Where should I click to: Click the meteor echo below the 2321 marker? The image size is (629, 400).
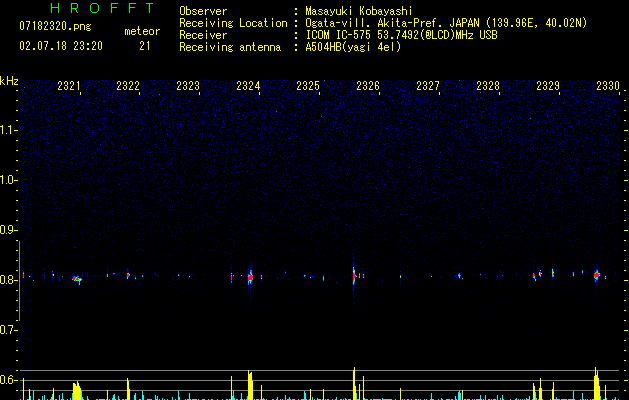click(x=77, y=279)
